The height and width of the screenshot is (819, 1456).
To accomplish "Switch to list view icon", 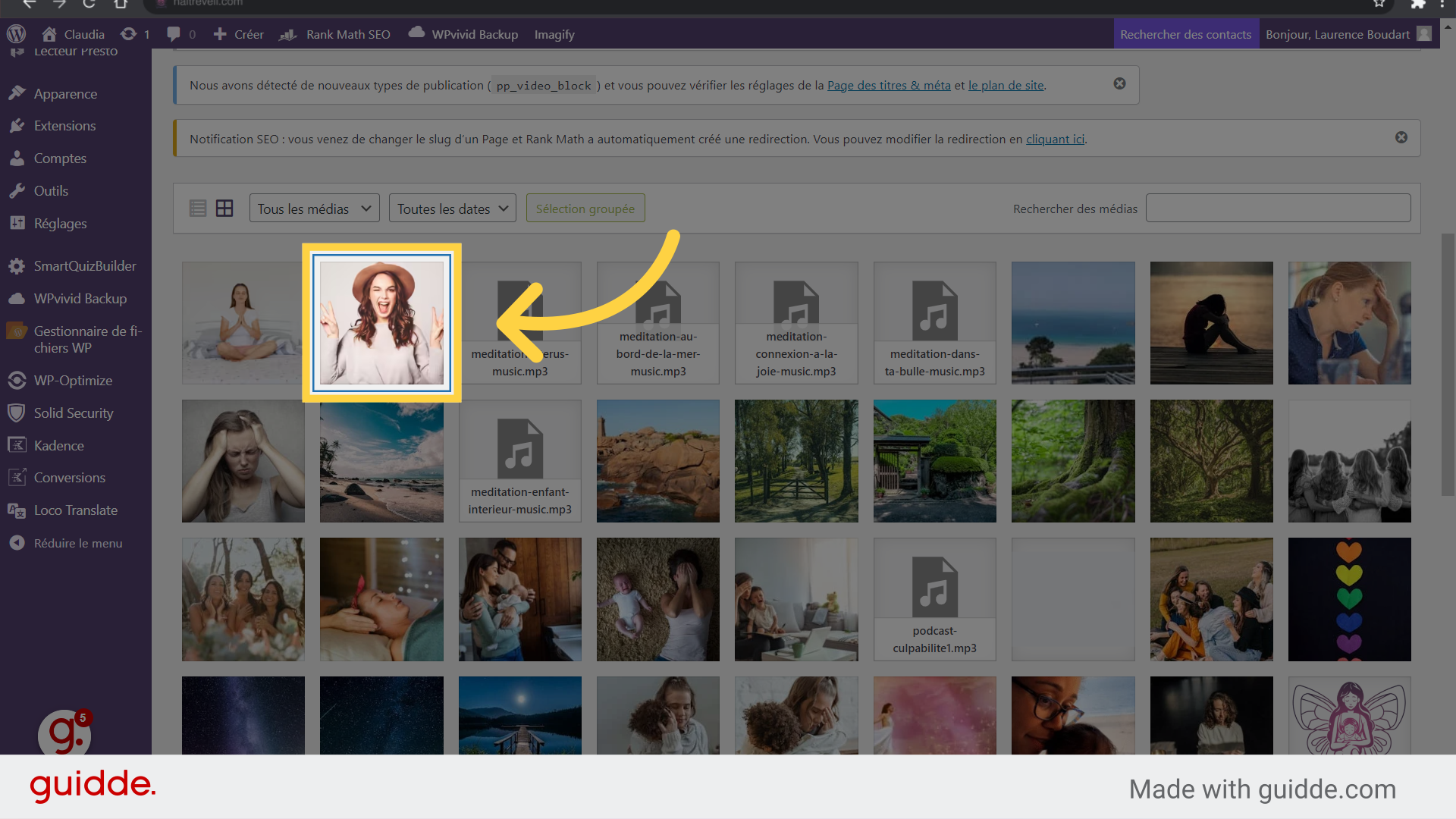I will click(x=198, y=209).
